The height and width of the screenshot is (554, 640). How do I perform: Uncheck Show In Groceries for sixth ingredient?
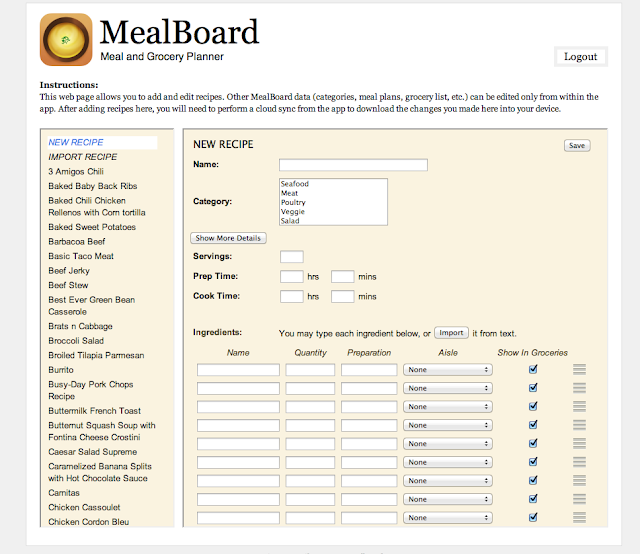[533, 461]
